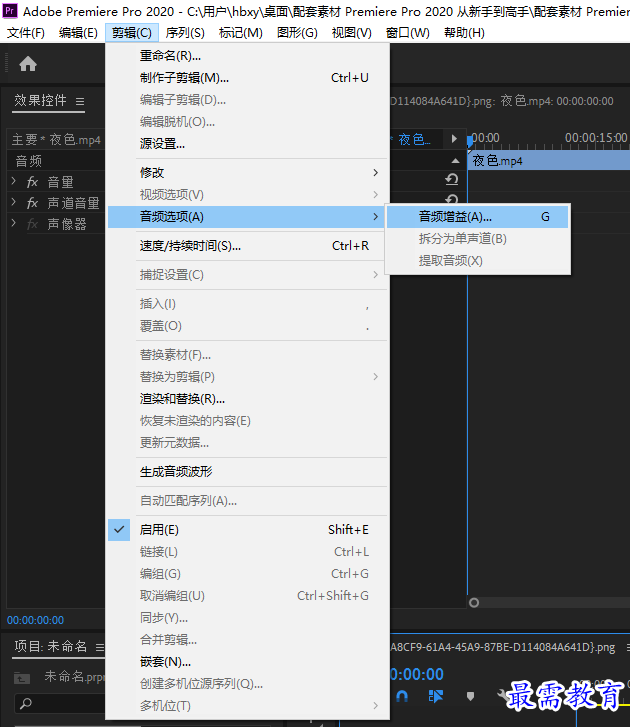Open the 视图(V) menu
The height and width of the screenshot is (727, 630).
click(352, 33)
